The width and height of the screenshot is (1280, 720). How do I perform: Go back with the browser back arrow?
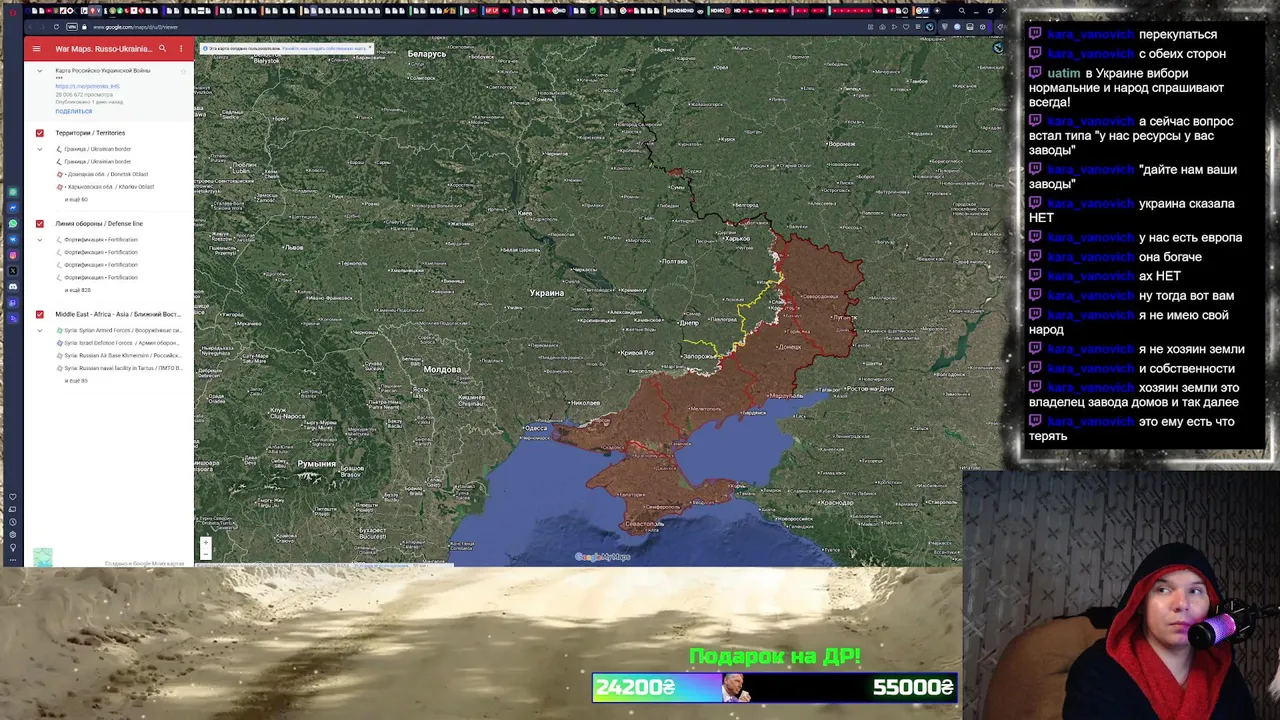[28, 27]
